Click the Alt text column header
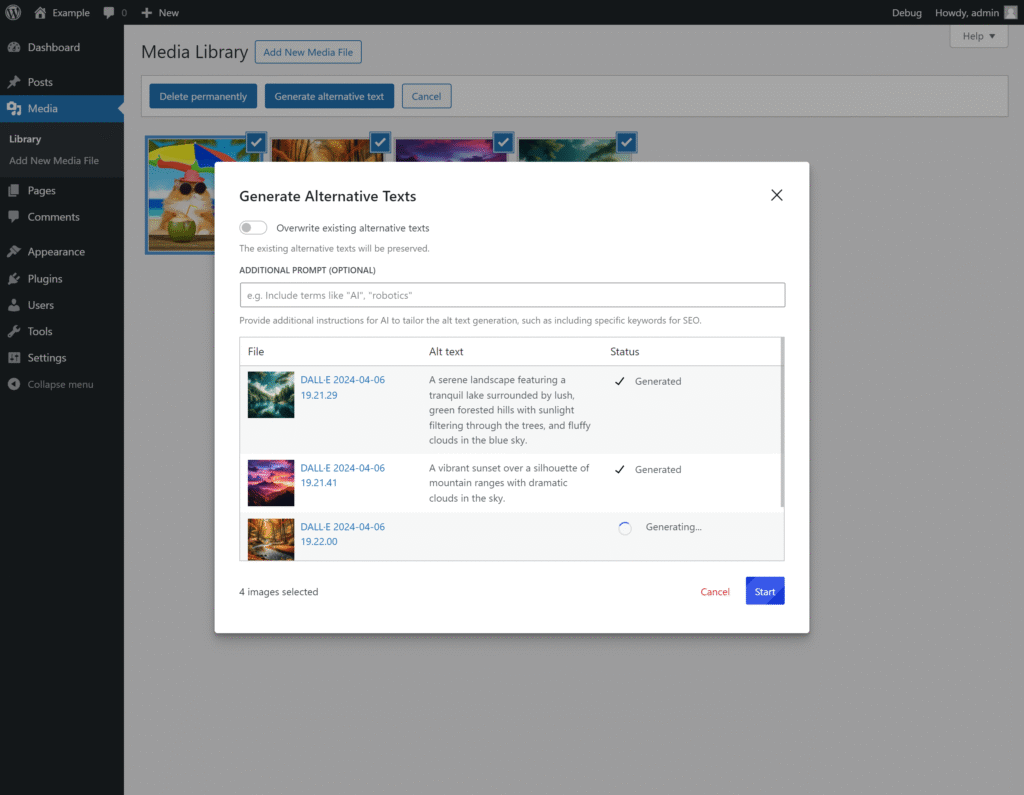The image size is (1024, 795). coord(446,351)
